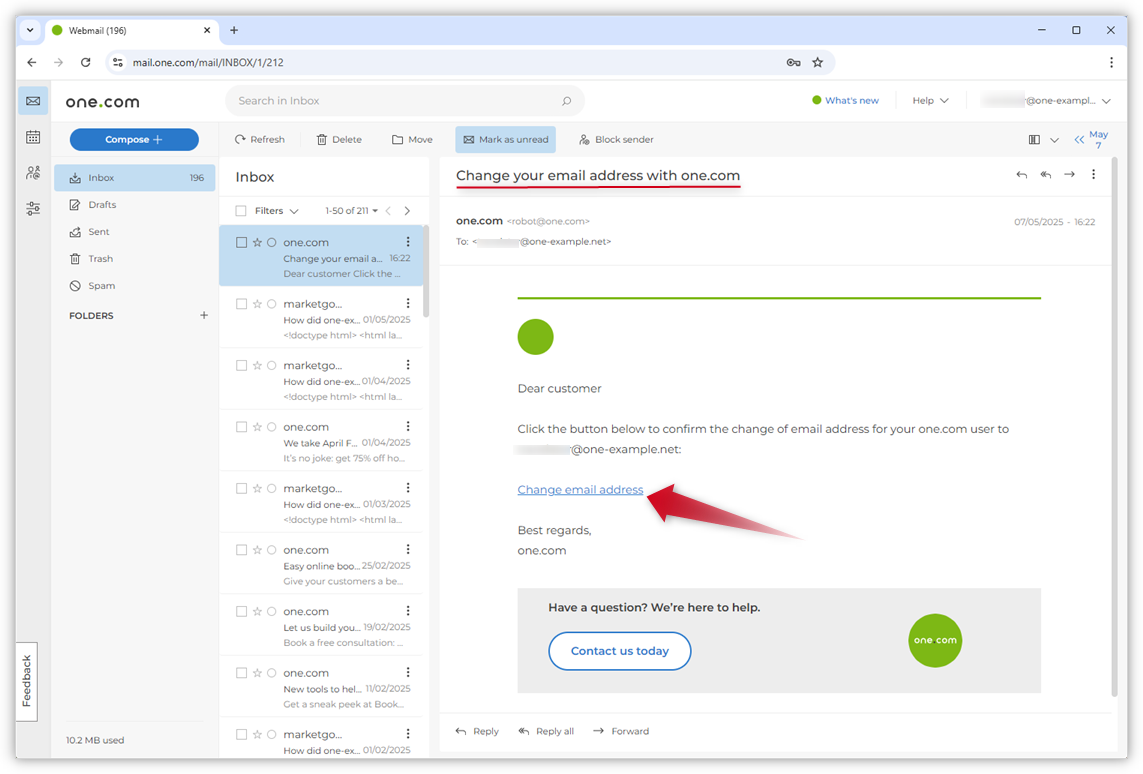
Task: Click the Compose button
Action: 134,140
